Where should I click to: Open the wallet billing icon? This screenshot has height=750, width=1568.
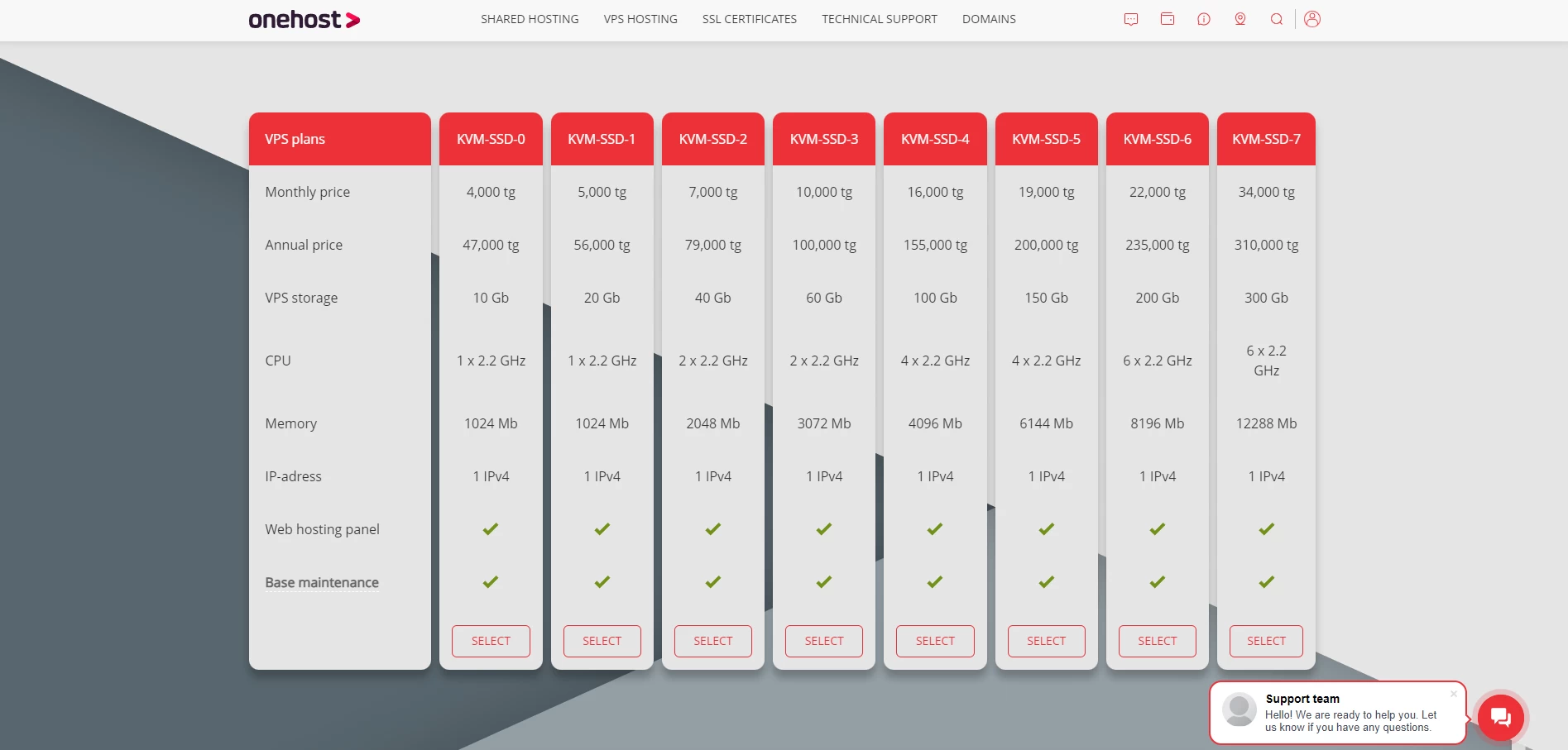click(1168, 19)
